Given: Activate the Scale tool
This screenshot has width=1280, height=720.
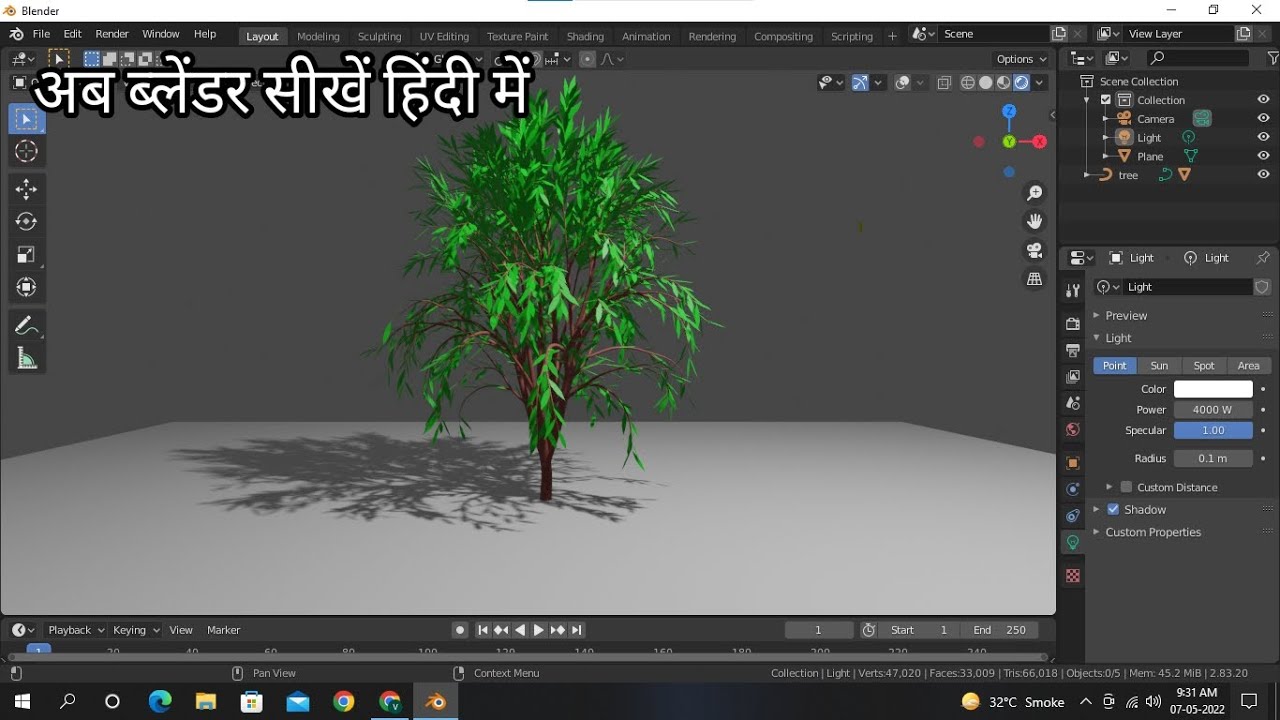Looking at the screenshot, I should coord(27,255).
